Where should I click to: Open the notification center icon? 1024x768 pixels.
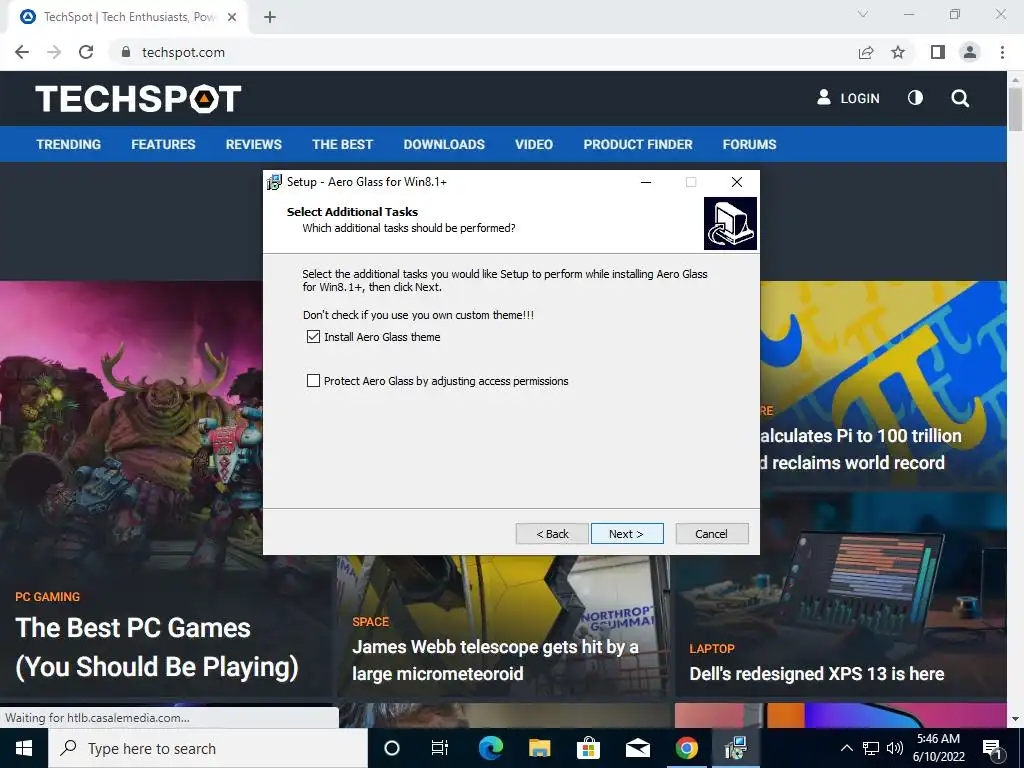pos(993,748)
